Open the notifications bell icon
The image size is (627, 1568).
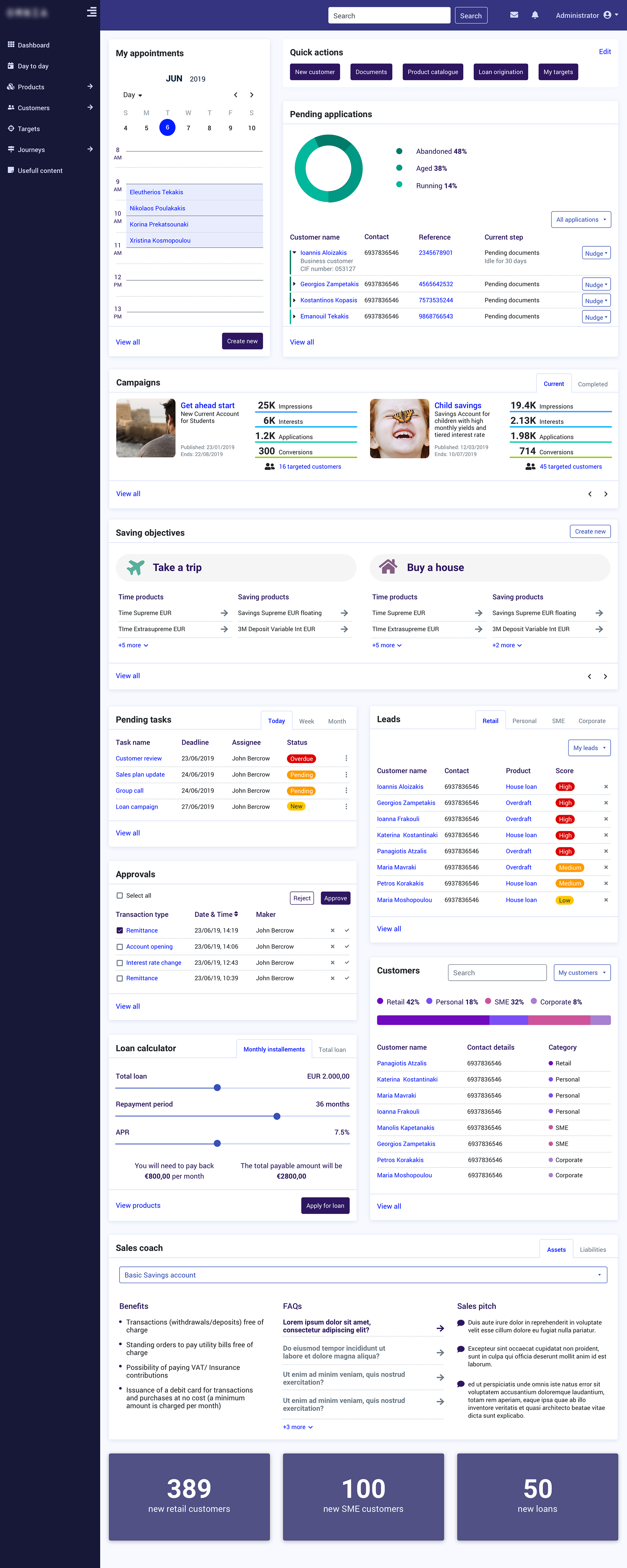(x=535, y=15)
